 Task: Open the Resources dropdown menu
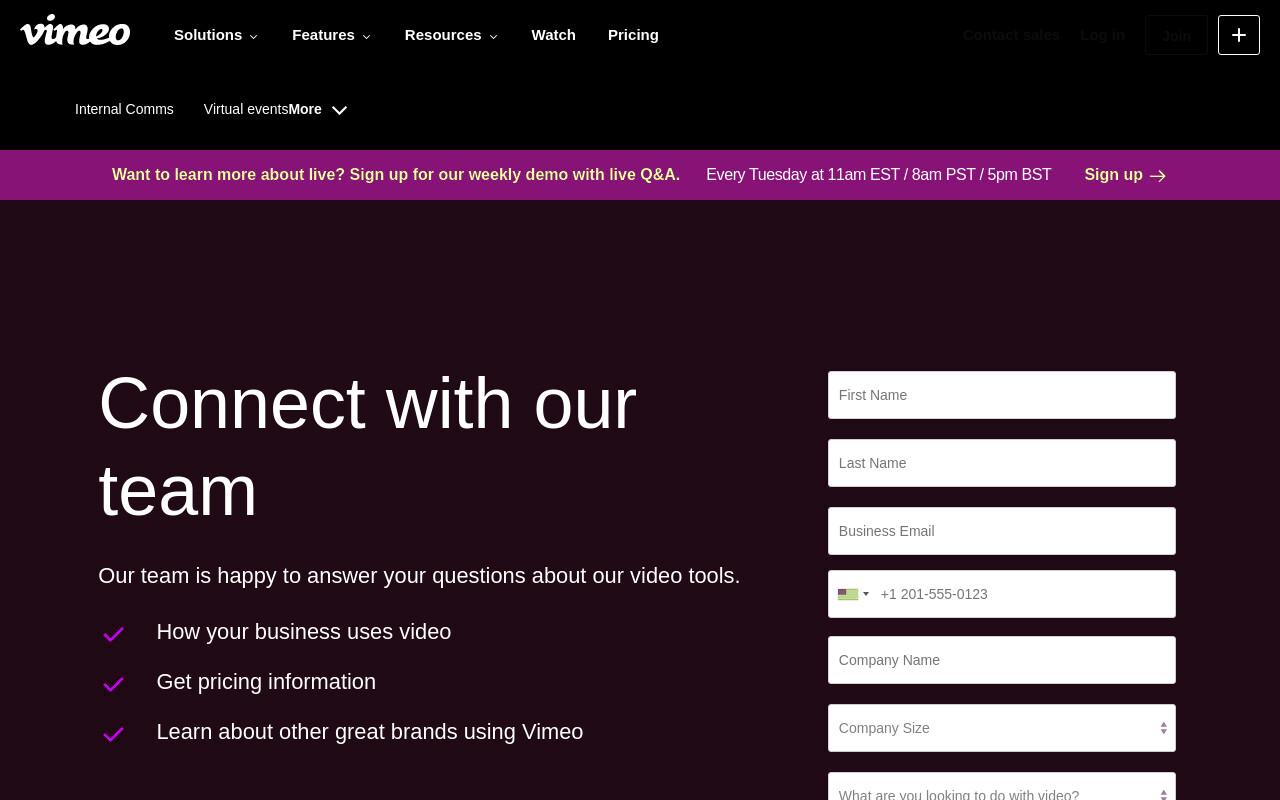(451, 35)
